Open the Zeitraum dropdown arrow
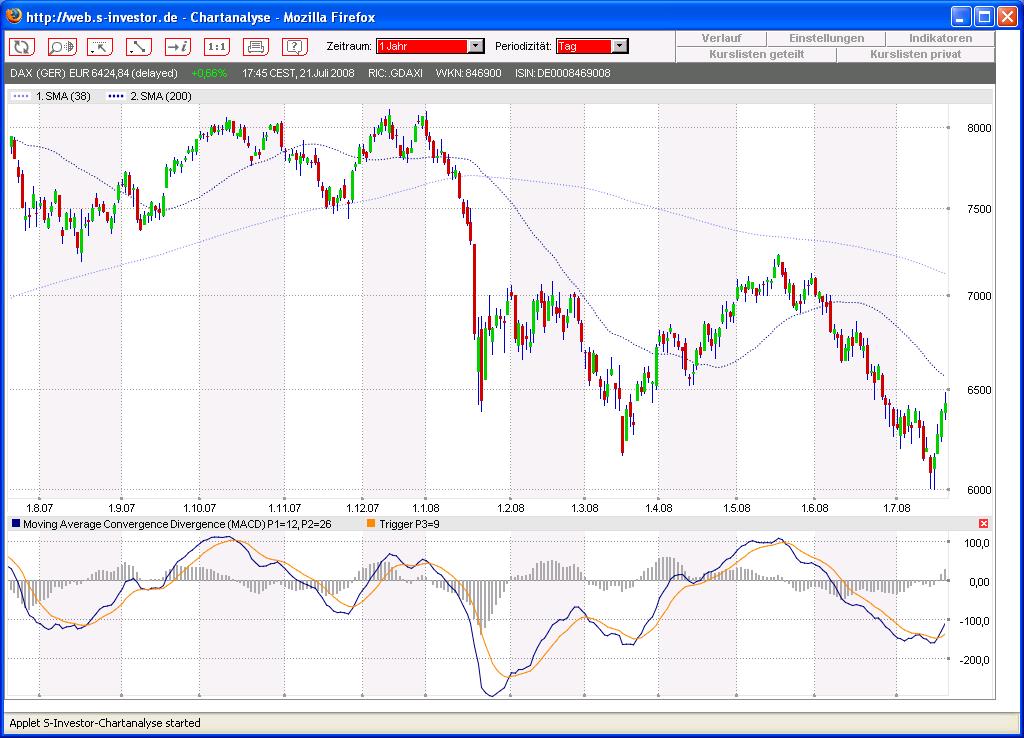1024x738 pixels. pos(476,46)
